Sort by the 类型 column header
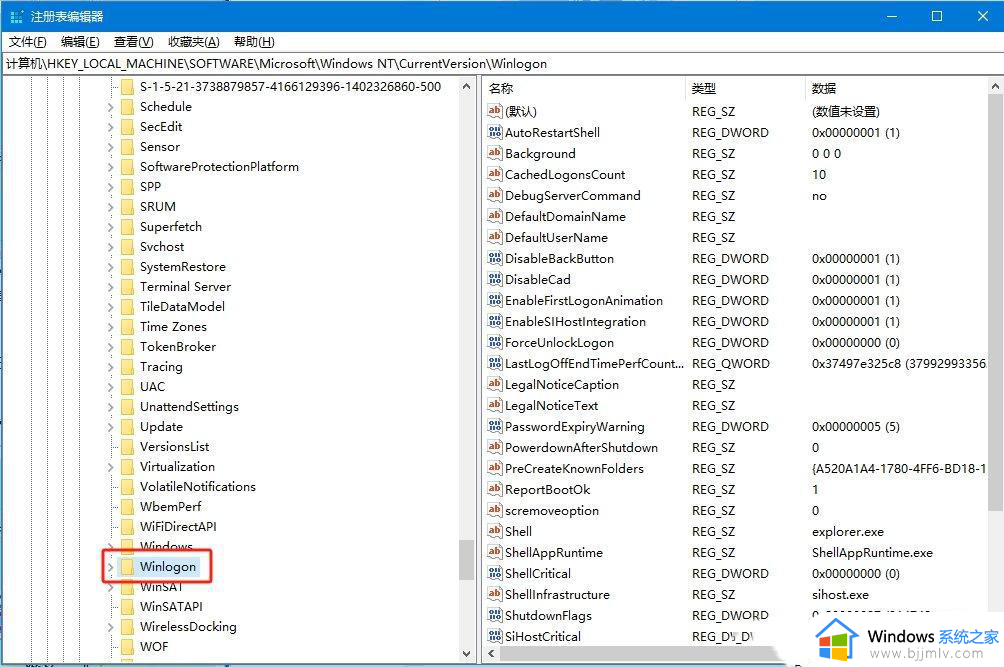This screenshot has height=667, width=1004. pyautogui.click(x=745, y=88)
